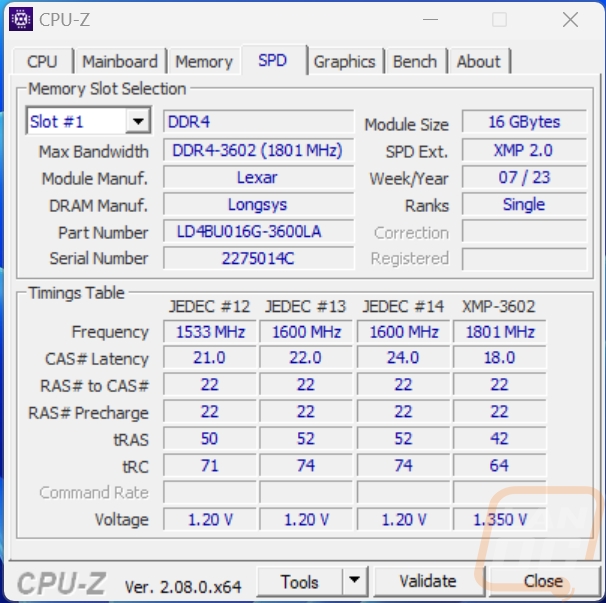
Task: Click the XMP tRAS value 42
Action: click(500, 438)
